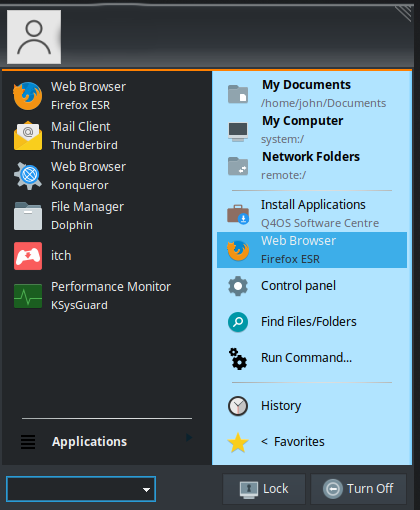
Task: Click the Control panel gear icon
Action: pos(238,286)
